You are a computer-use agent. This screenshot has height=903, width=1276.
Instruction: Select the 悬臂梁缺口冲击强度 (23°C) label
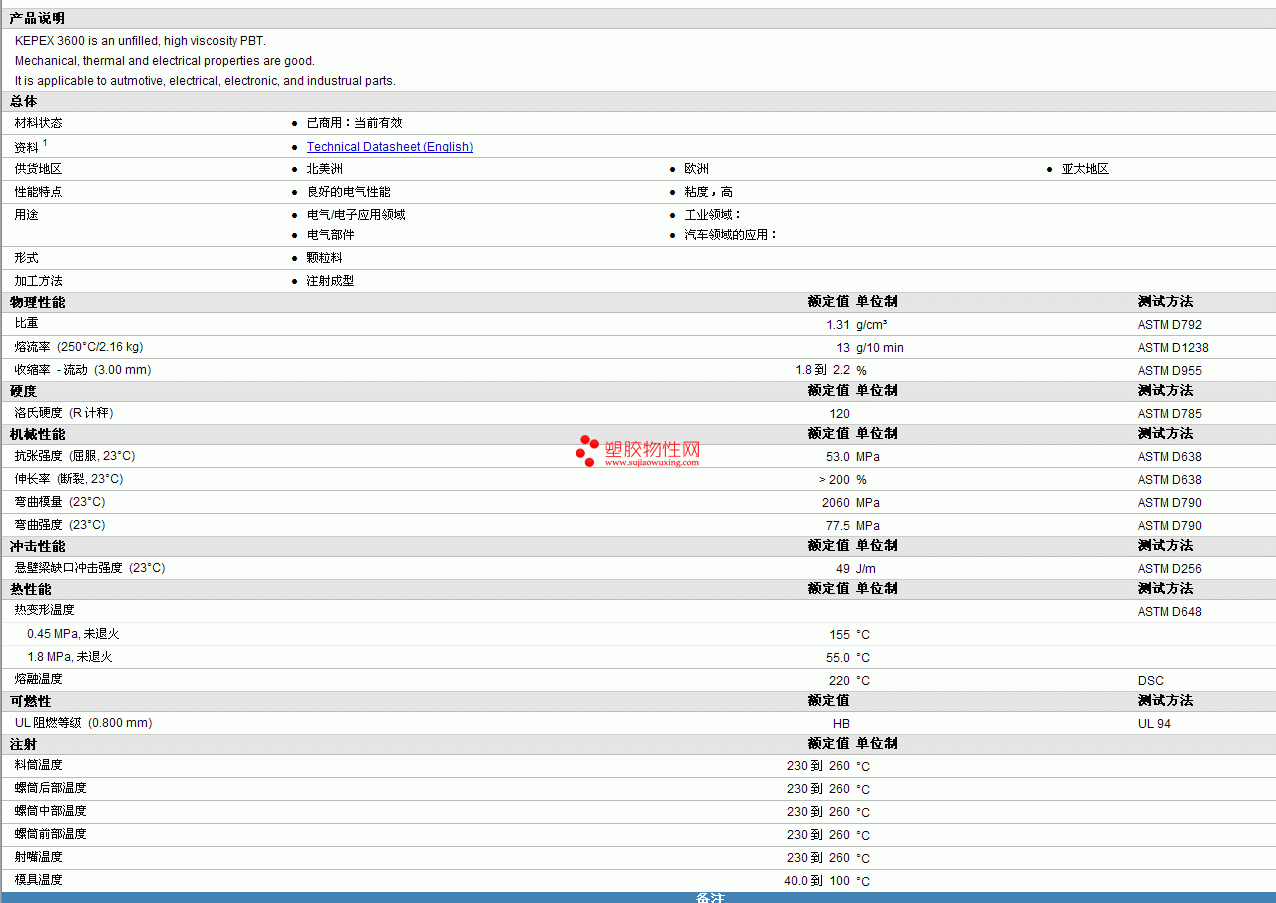pyautogui.click(x=90, y=568)
